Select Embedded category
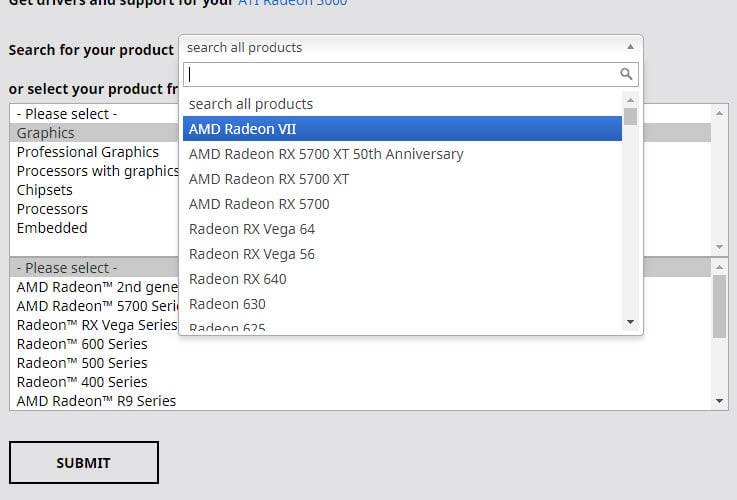This screenshot has width=737, height=500. (x=96, y=228)
